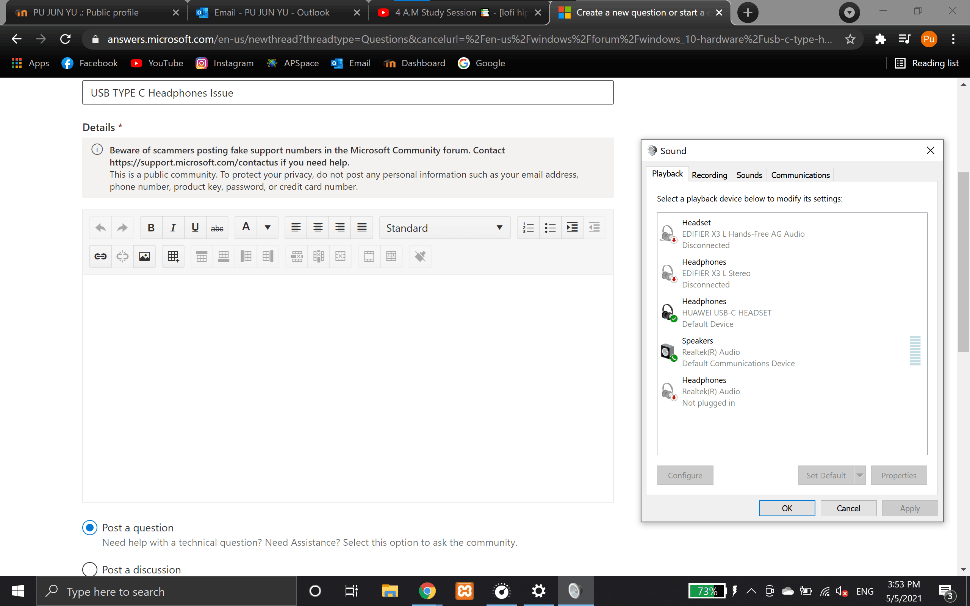Insert a table into the details editor
Viewport: 970px width, 606px height.
[x=173, y=256]
